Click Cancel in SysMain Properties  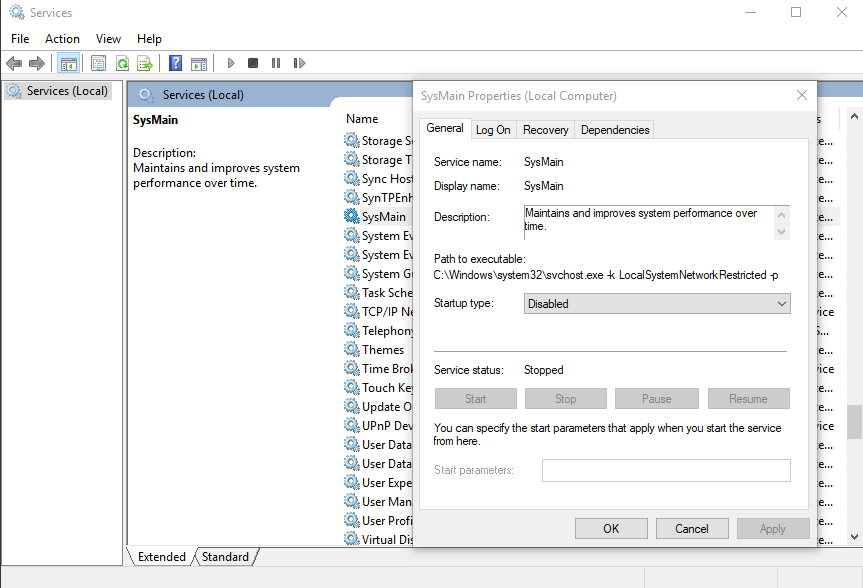click(692, 529)
